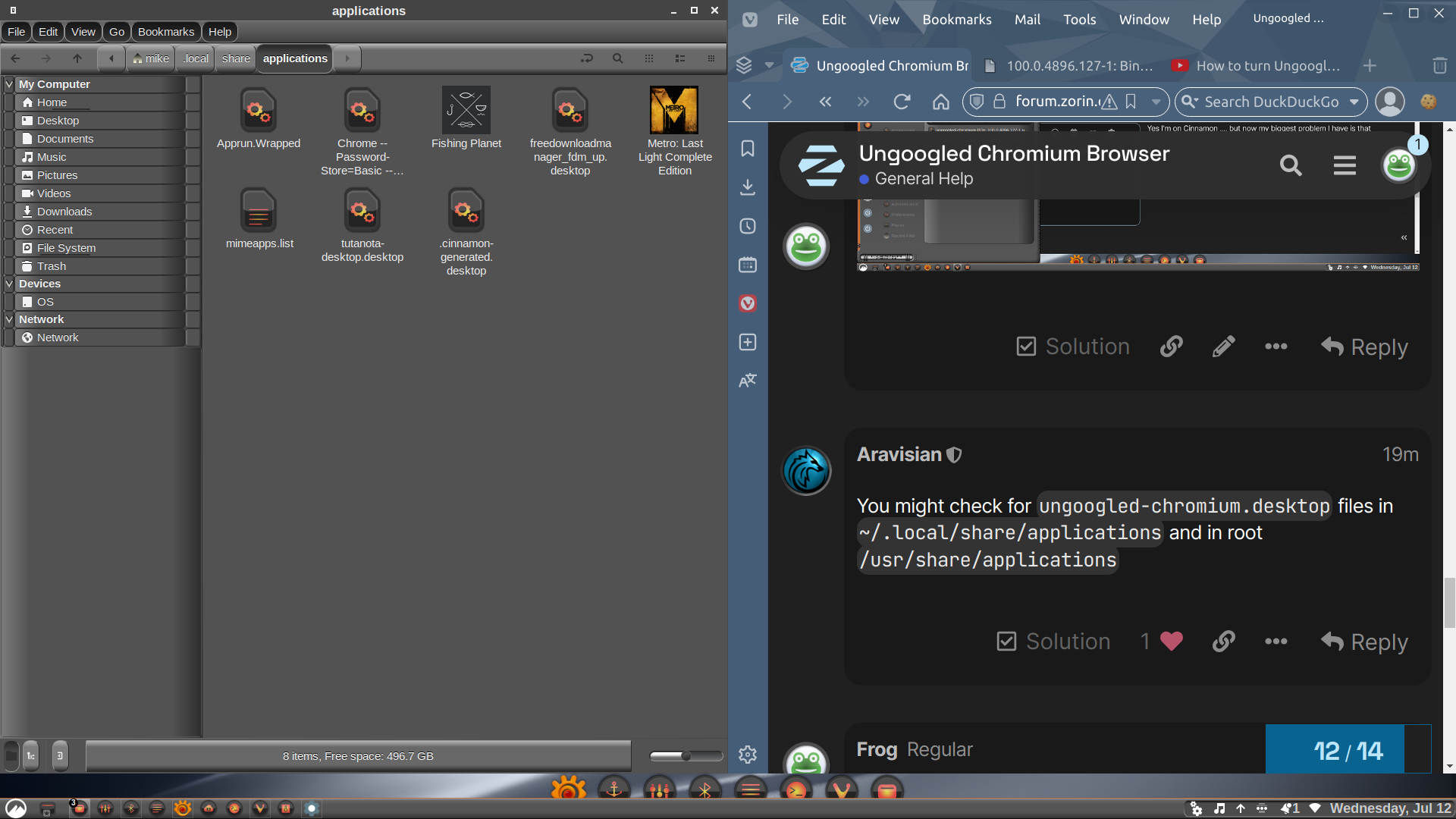Open the Downloads panel in Vivaldi sidebar

(748, 187)
